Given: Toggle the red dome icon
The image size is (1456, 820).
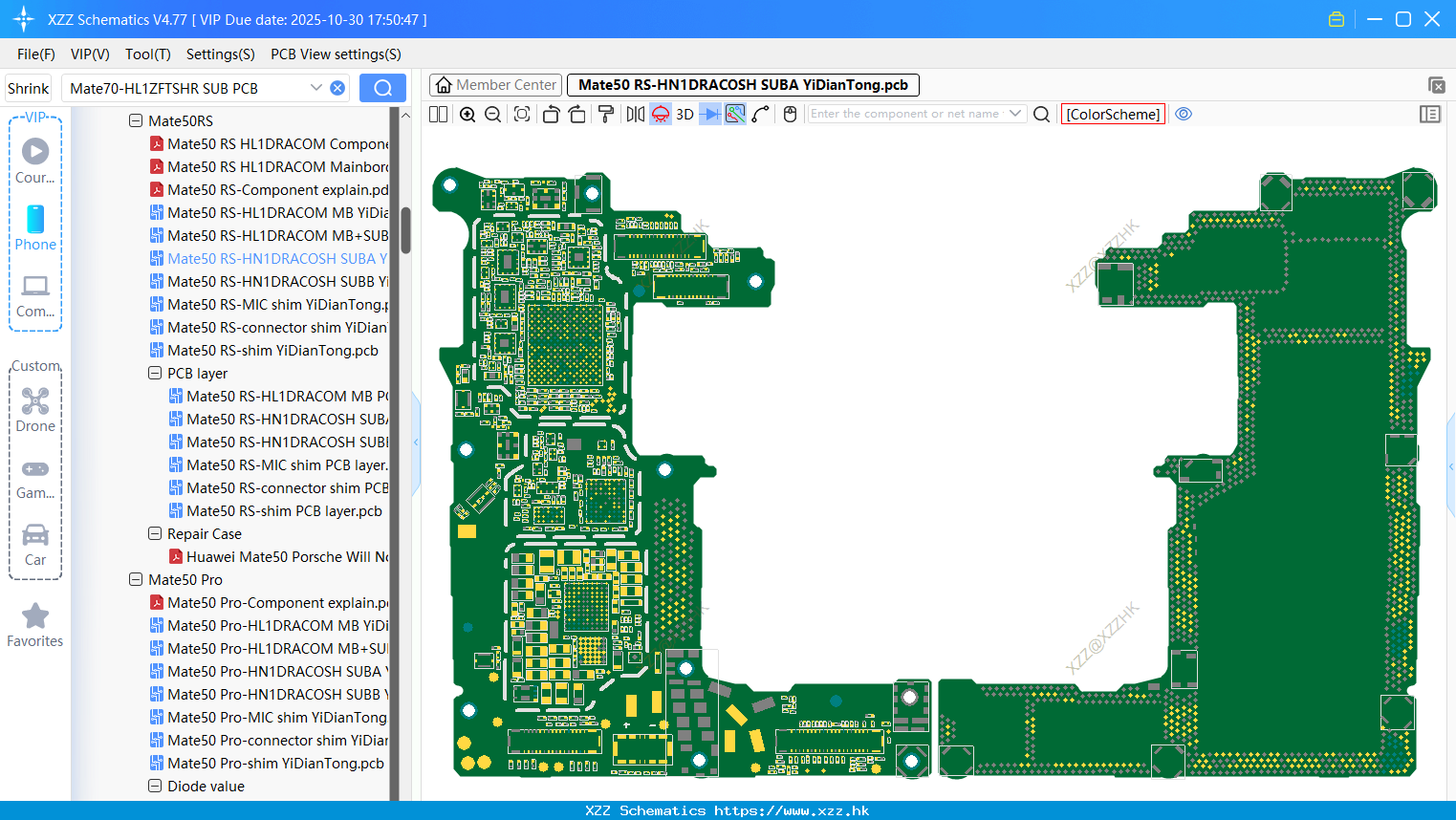Looking at the screenshot, I should coord(661,114).
